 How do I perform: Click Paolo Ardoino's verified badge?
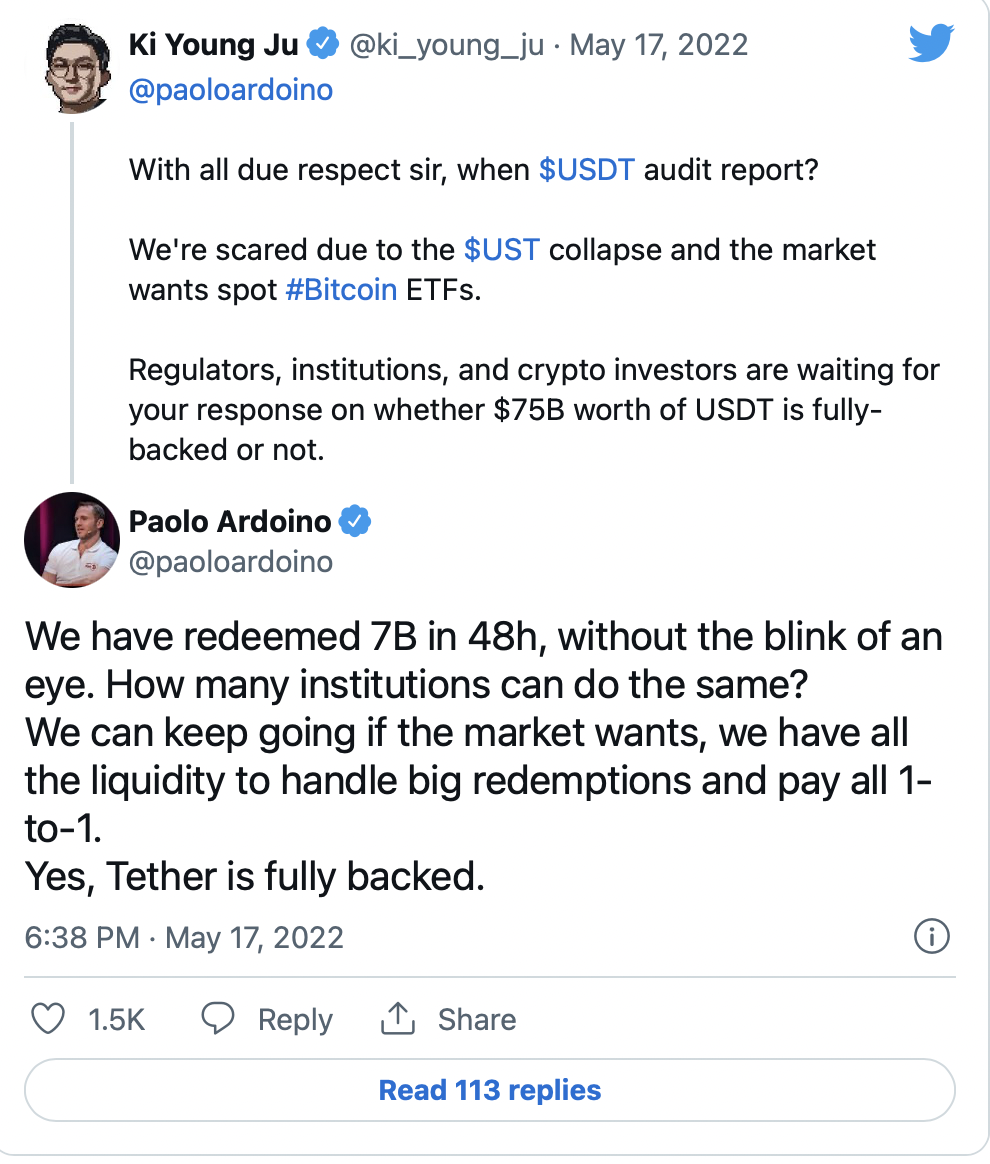pyautogui.click(x=356, y=521)
